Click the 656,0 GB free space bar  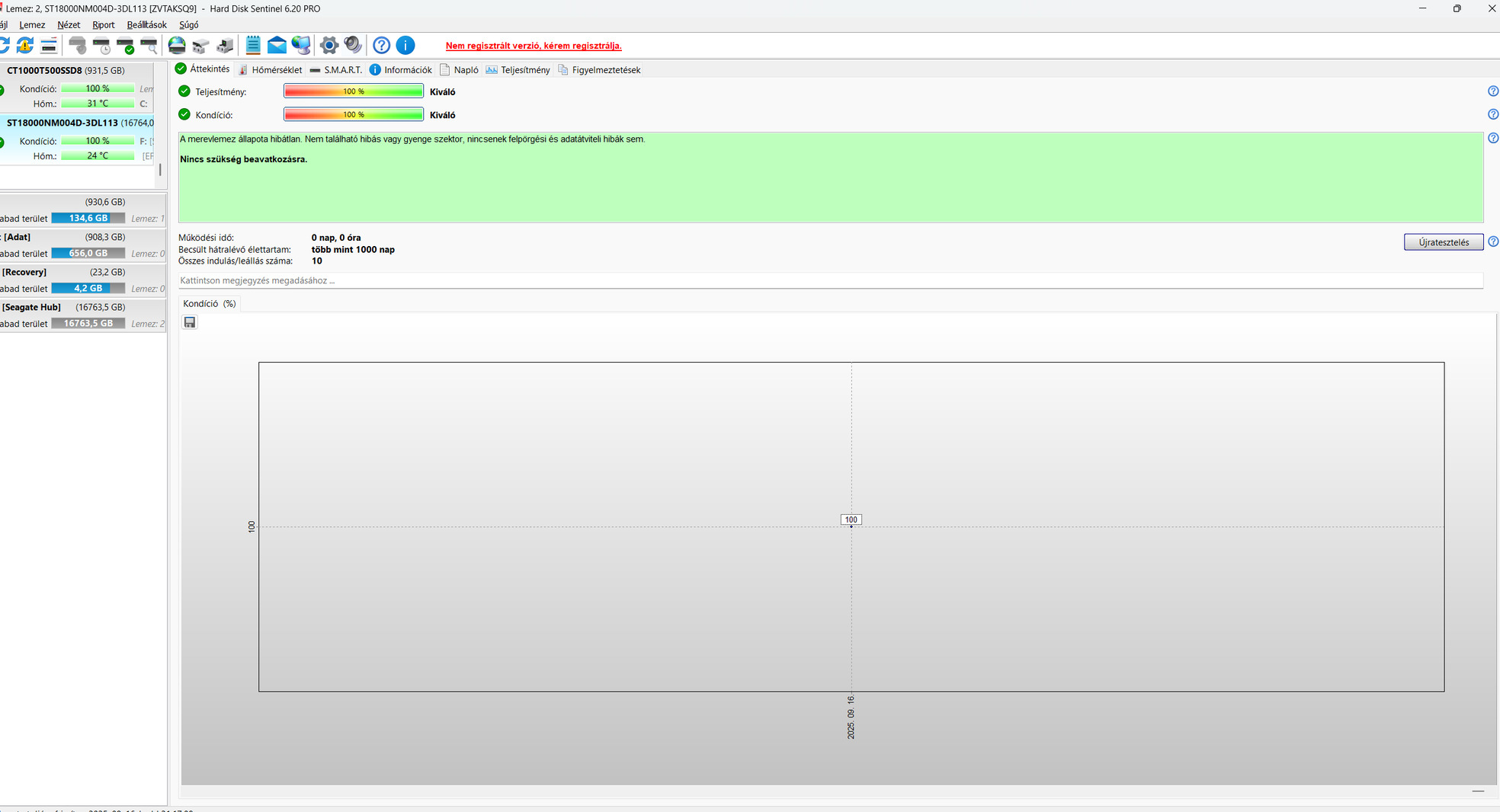(x=88, y=253)
